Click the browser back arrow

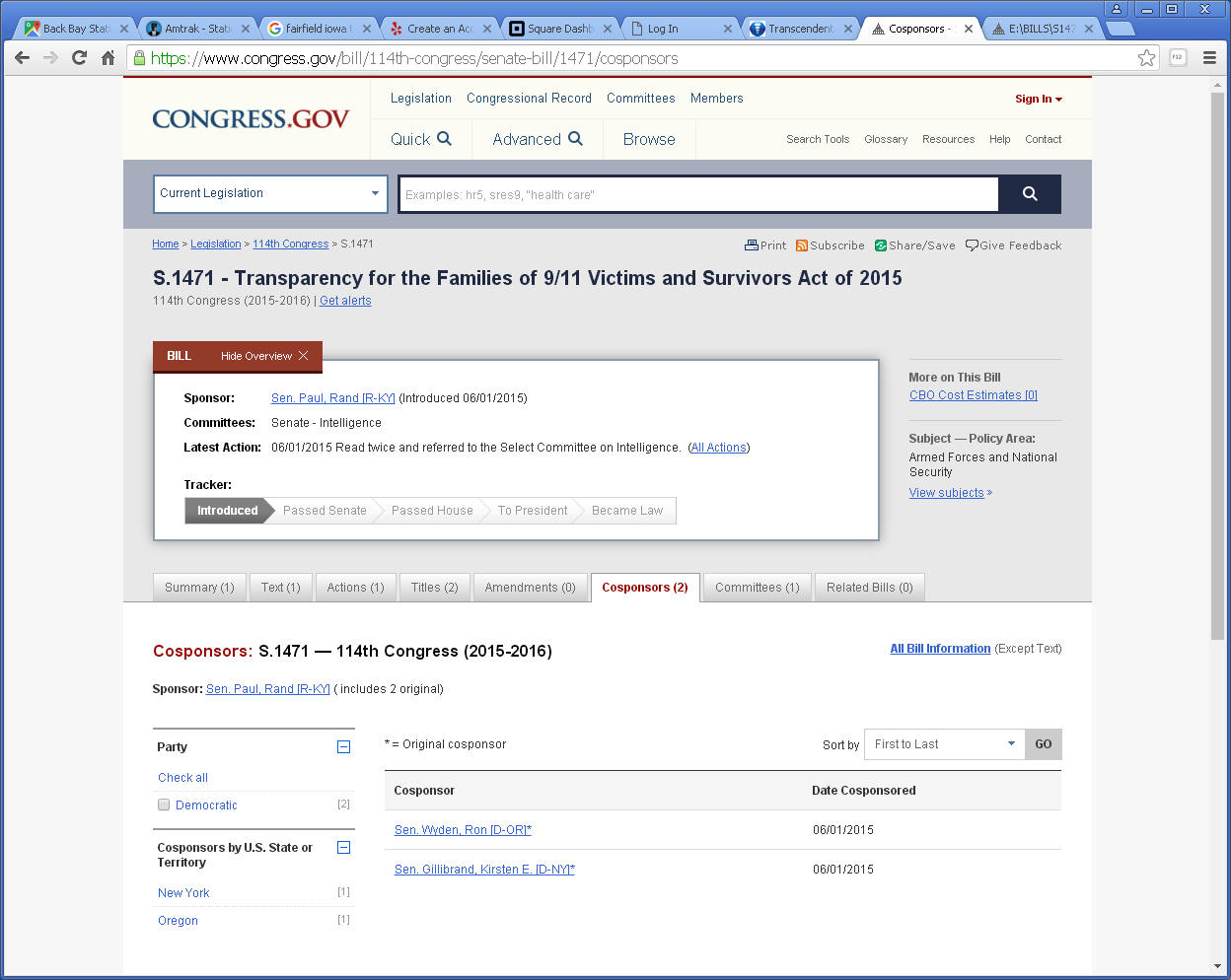[22, 58]
